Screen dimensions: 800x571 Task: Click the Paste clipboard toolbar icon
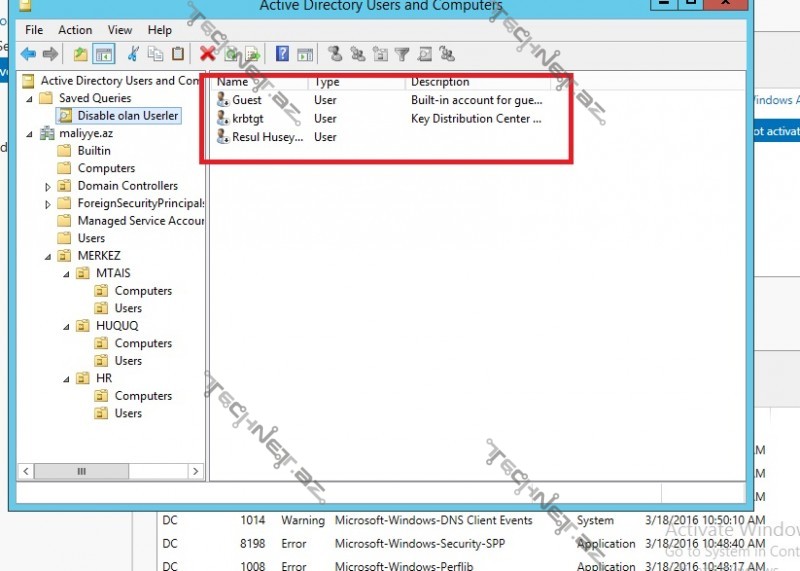(178, 54)
